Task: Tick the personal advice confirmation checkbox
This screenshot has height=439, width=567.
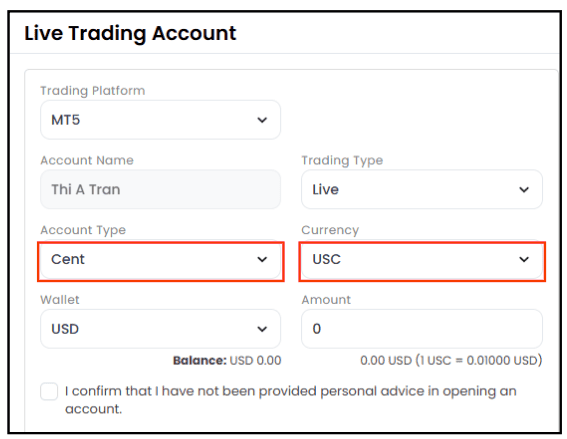Action: (49, 392)
